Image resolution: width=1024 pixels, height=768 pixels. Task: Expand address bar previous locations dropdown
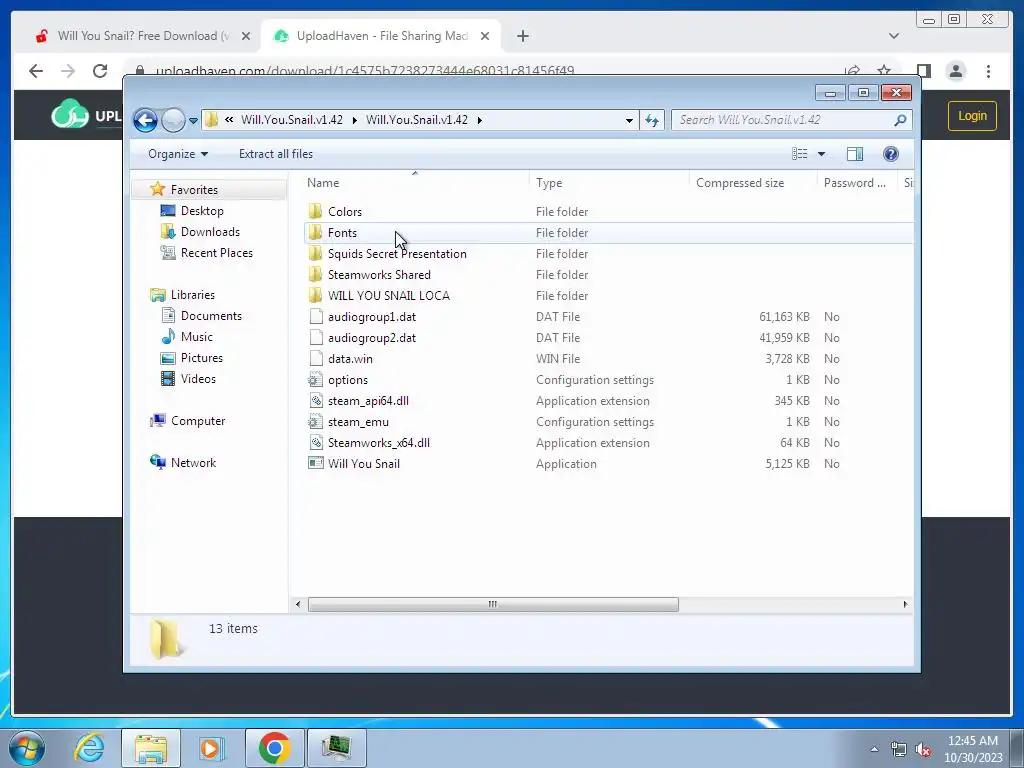pyautogui.click(x=629, y=120)
